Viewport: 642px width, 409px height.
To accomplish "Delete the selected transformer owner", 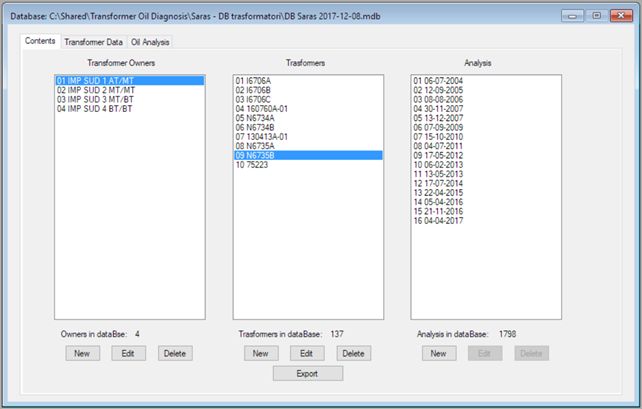I will coord(174,353).
